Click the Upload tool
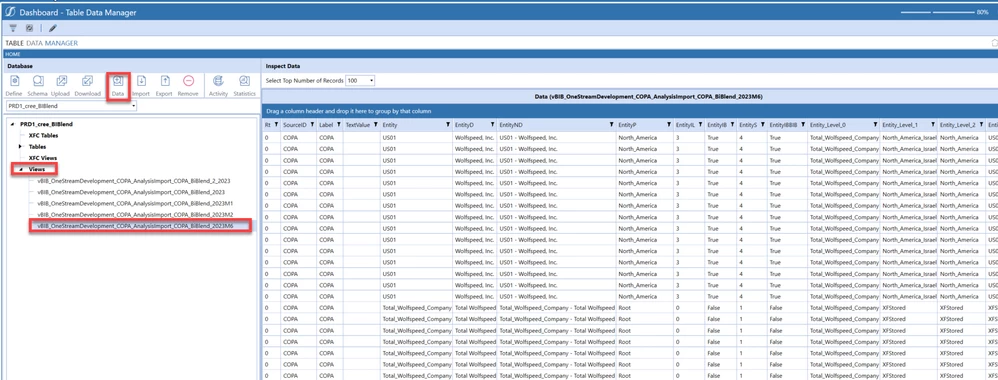This screenshot has width=998, height=380. (x=61, y=86)
